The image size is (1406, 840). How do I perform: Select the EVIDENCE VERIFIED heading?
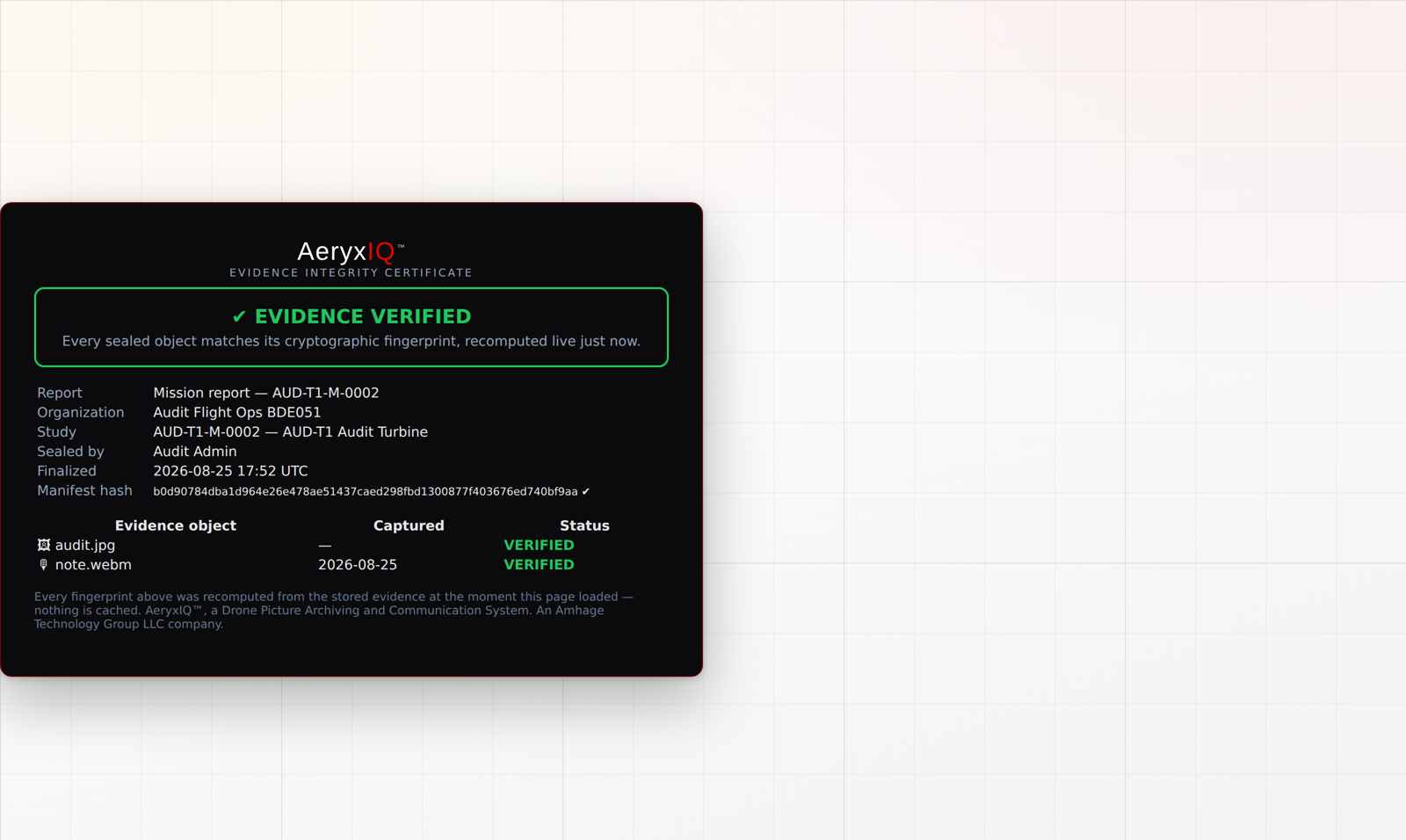click(363, 316)
